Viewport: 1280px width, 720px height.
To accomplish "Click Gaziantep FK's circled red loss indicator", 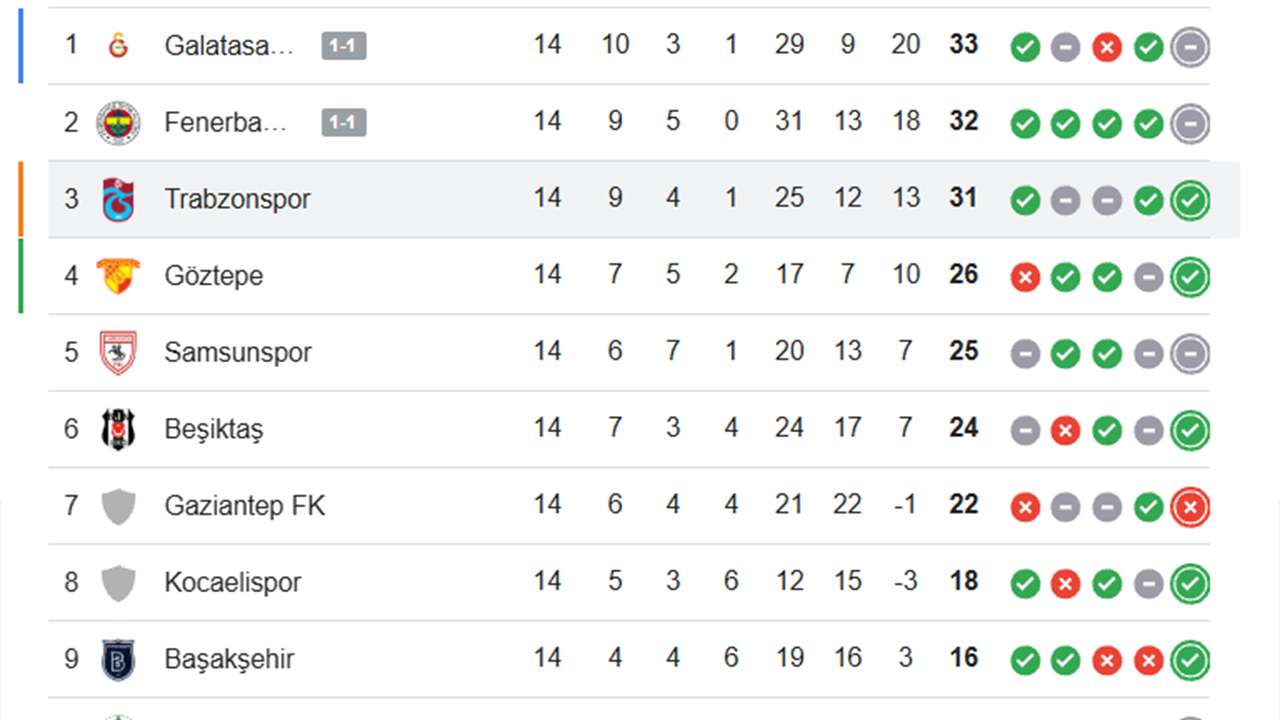I will (1190, 506).
